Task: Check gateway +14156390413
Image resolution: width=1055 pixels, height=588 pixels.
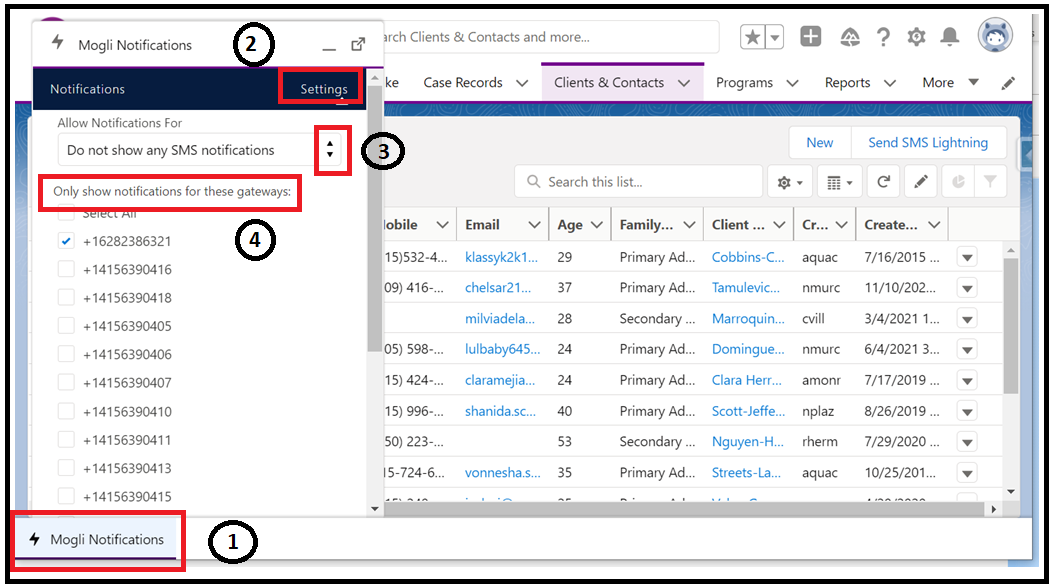Action: (x=66, y=468)
